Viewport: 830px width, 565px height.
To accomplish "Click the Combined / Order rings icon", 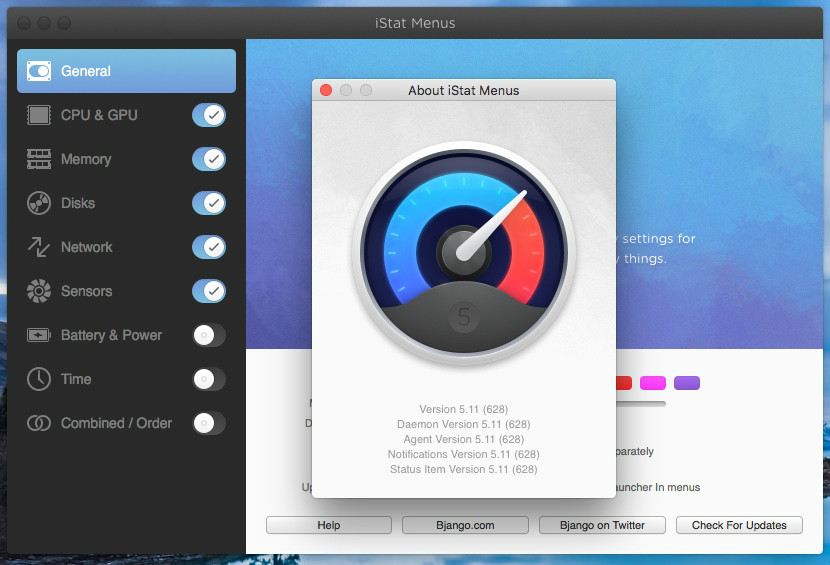I will click(39, 423).
